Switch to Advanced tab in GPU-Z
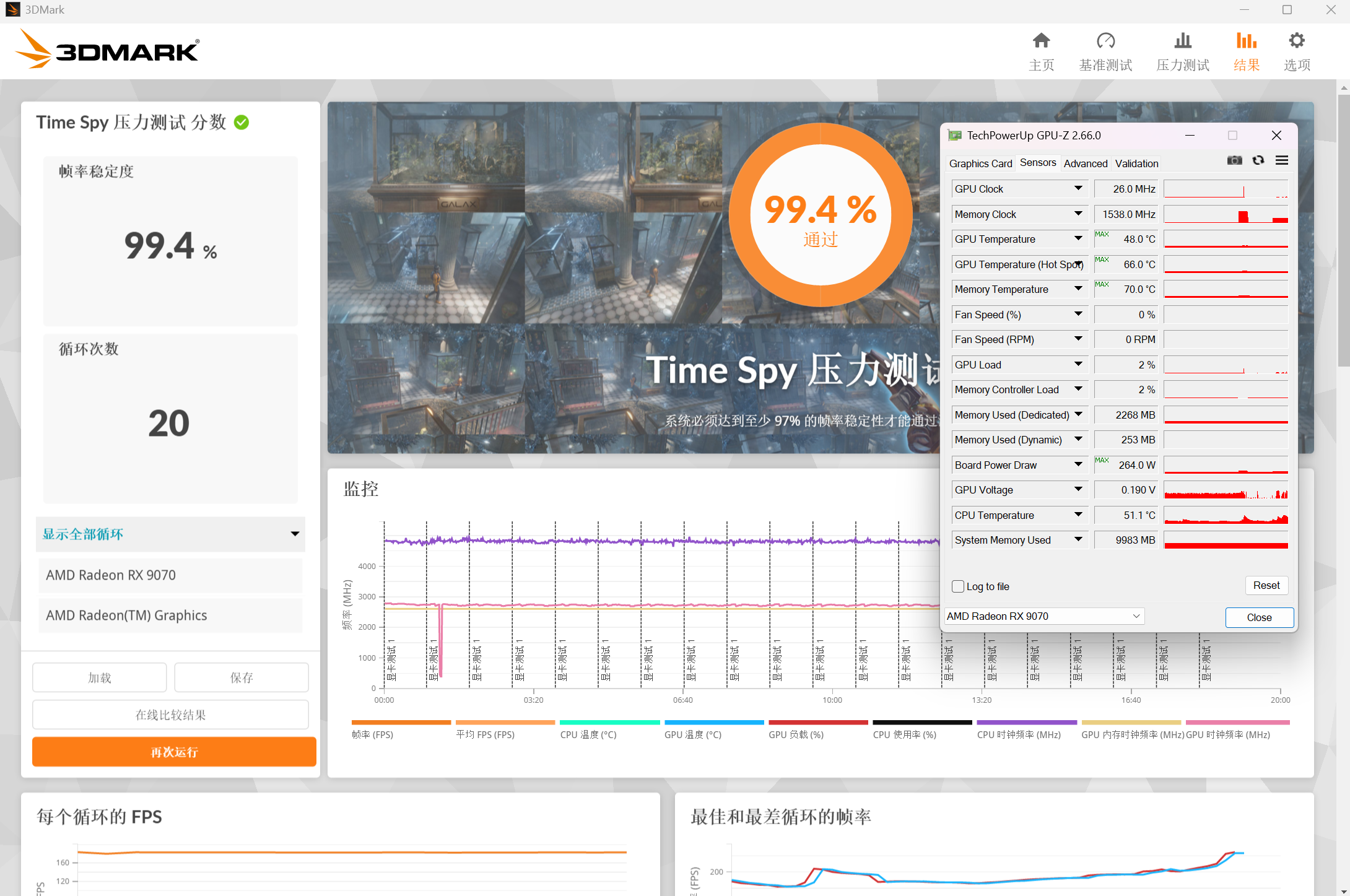The image size is (1350, 896). click(1085, 163)
